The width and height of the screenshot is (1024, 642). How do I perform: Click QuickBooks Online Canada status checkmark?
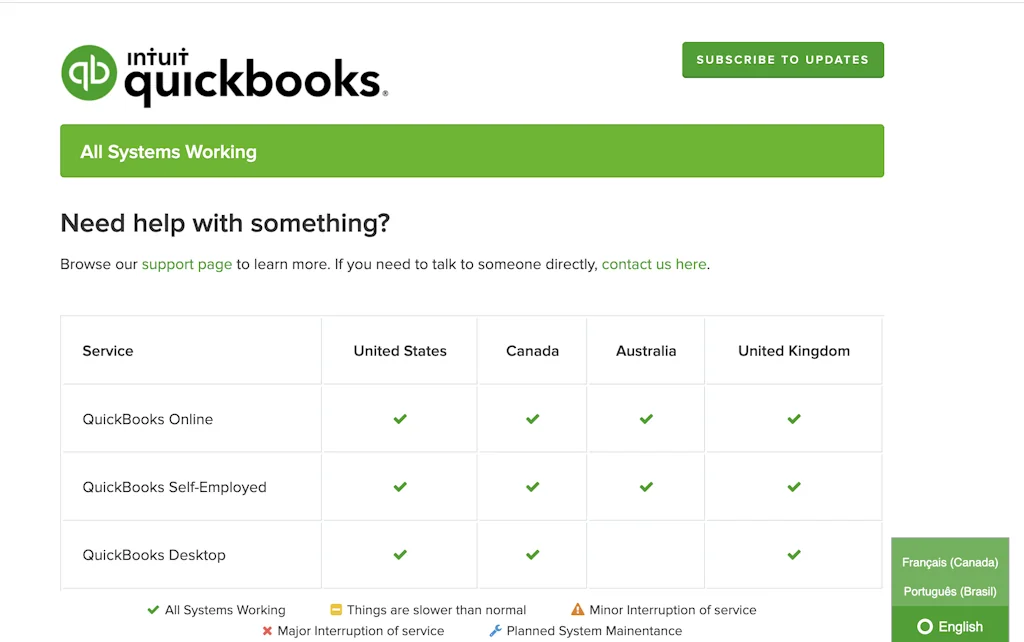click(532, 419)
